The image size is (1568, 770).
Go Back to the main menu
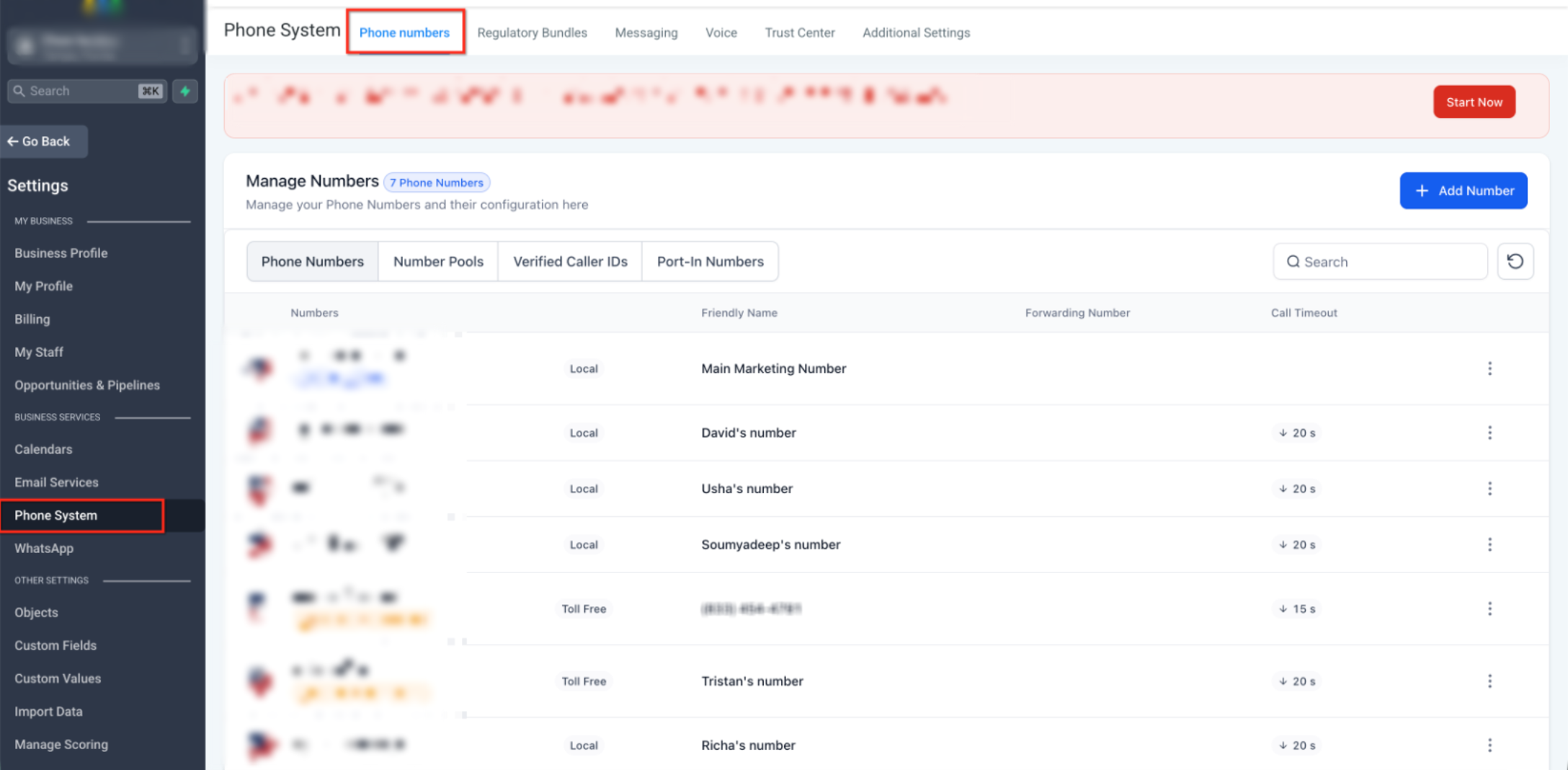[45, 141]
